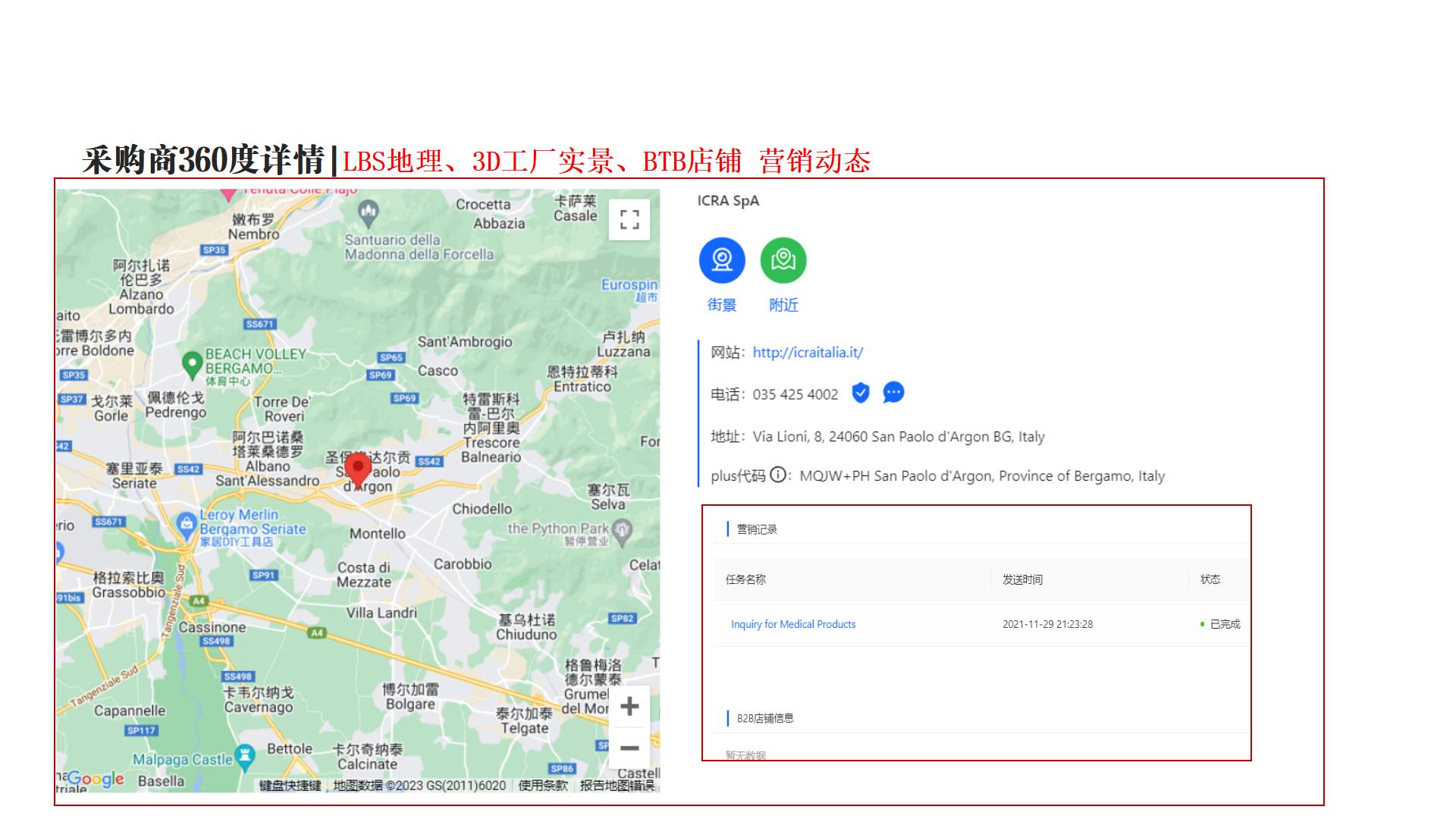
Task: Select the BEACH VOLLEY BERGAMO map marker
Action: coord(193,364)
